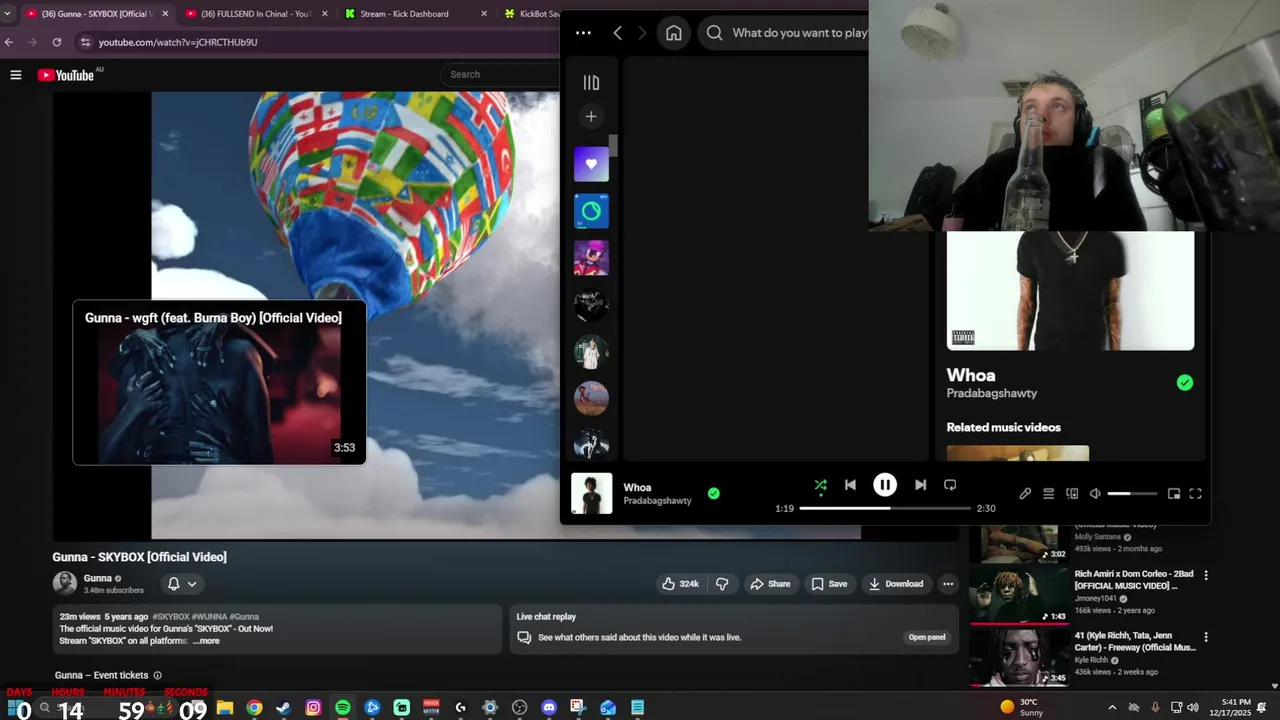Focus the Spotify 'What do you want to play' search

tap(784, 33)
